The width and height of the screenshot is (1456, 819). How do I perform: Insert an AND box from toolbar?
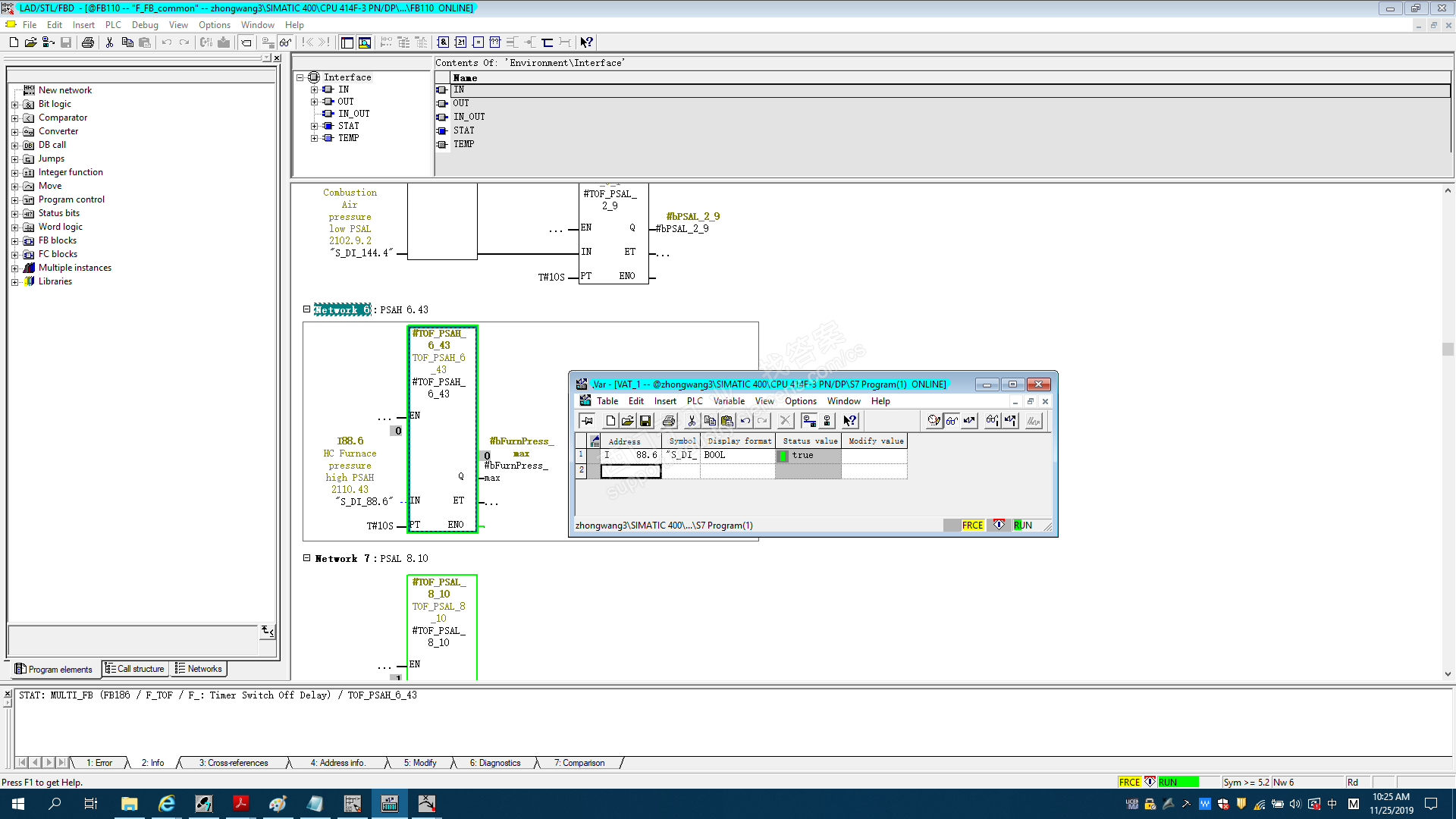click(443, 42)
